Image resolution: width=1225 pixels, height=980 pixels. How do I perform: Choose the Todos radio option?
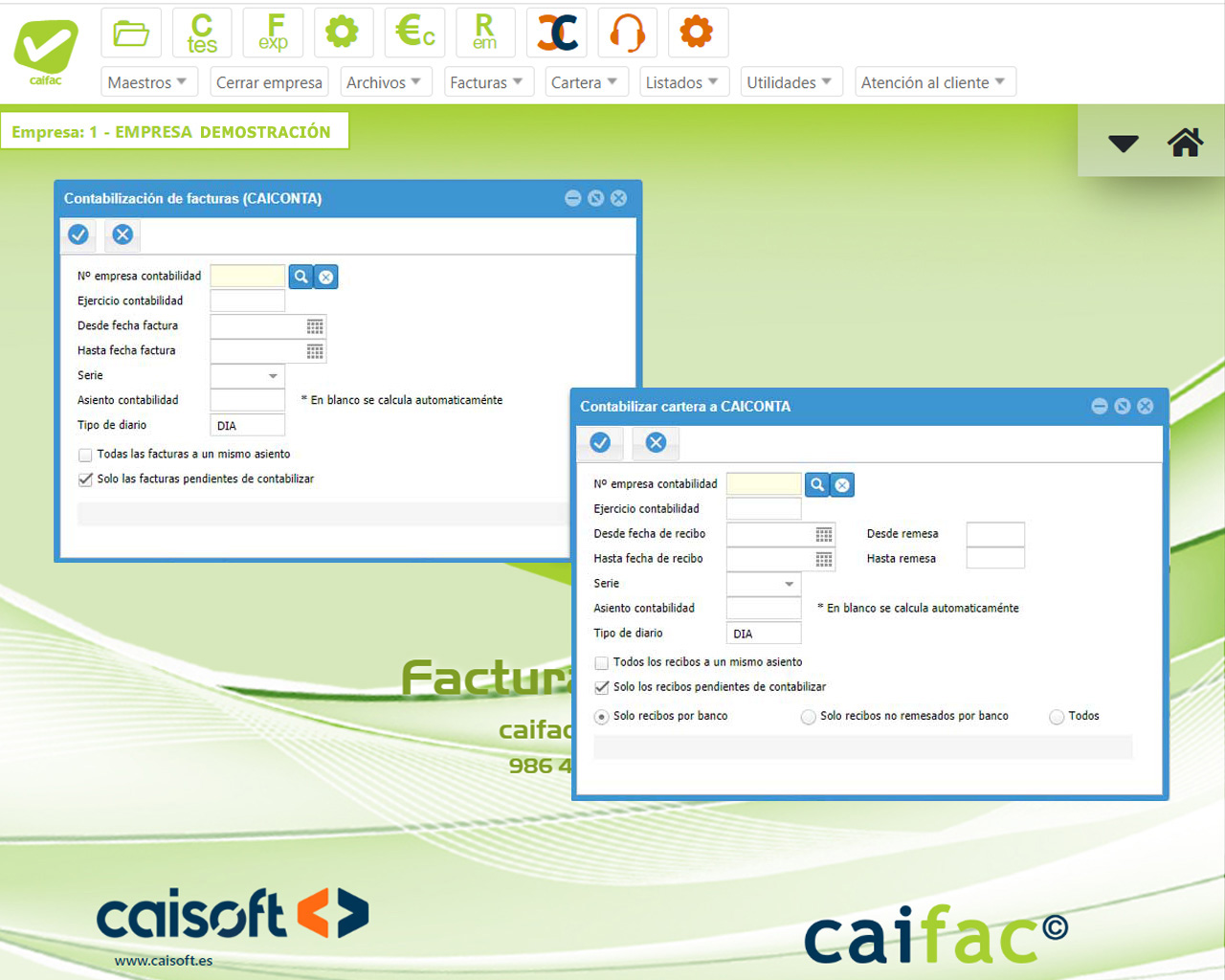(1057, 717)
